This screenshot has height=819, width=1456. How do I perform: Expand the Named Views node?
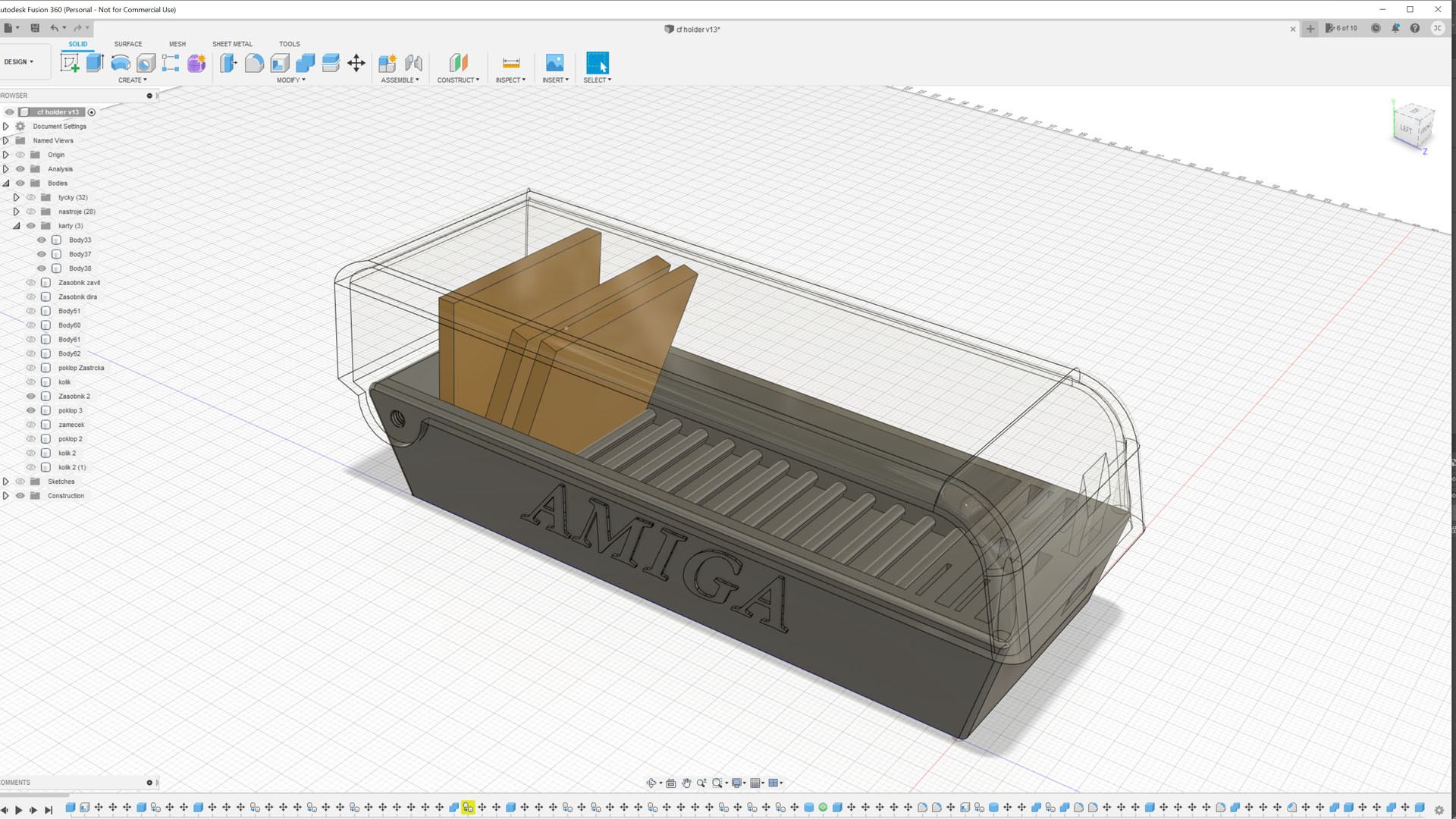(x=6, y=140)
